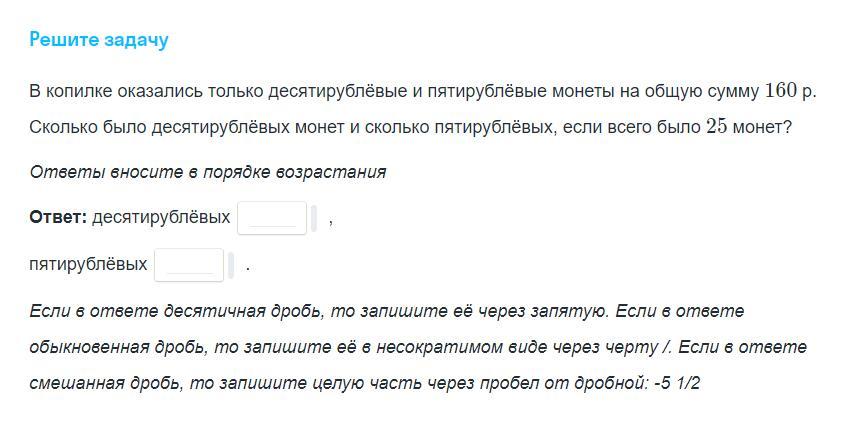Click the number 25 in the problem
The height and width of the screenshot is (447, 863).
pyautogui.click(x=717, y=127)
